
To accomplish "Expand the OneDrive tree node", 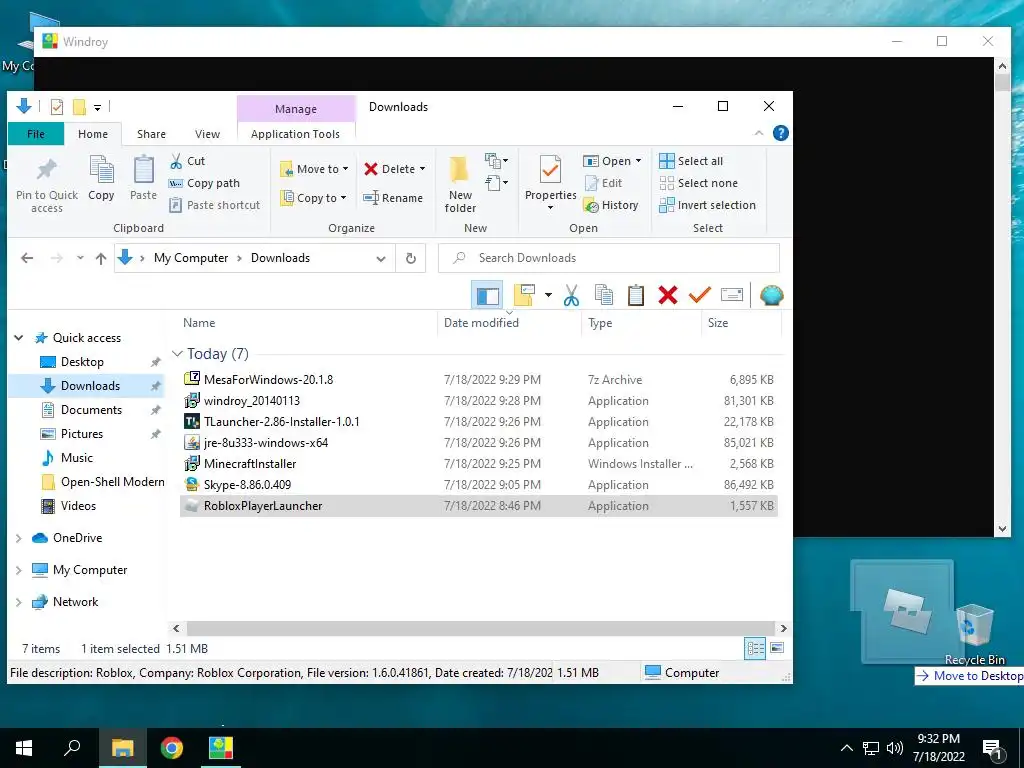I will coord(19,538).
